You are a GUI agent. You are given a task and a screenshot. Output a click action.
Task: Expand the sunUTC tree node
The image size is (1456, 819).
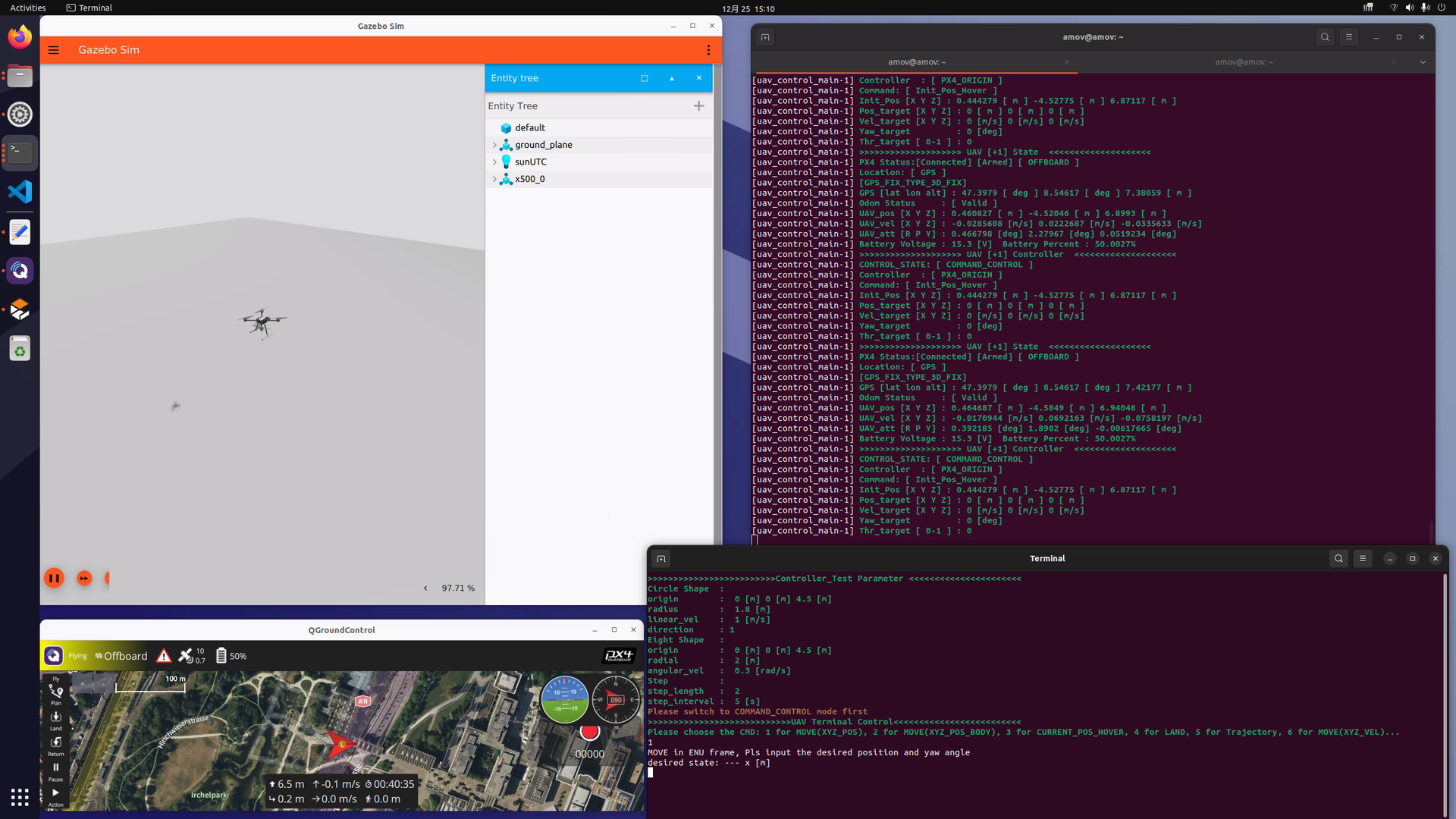tap(494, 162)
